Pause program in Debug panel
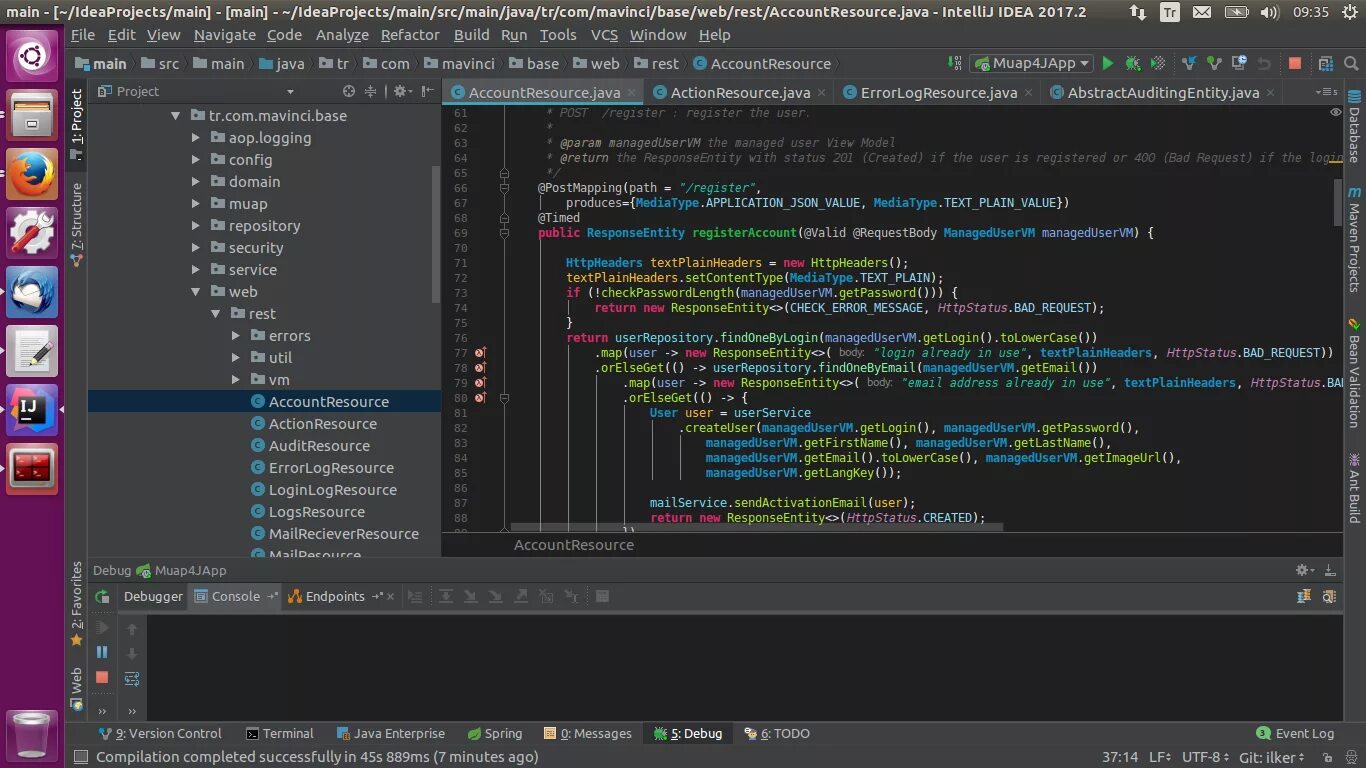1366x768 pixels. [102, 652]
